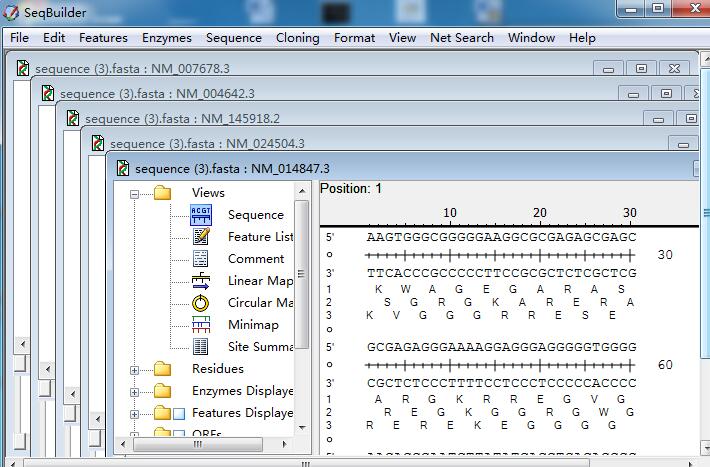Viewport: 710px width, 467px height.
Task: Open the Site Summary view icon
Action: click(x=201, y=347)
